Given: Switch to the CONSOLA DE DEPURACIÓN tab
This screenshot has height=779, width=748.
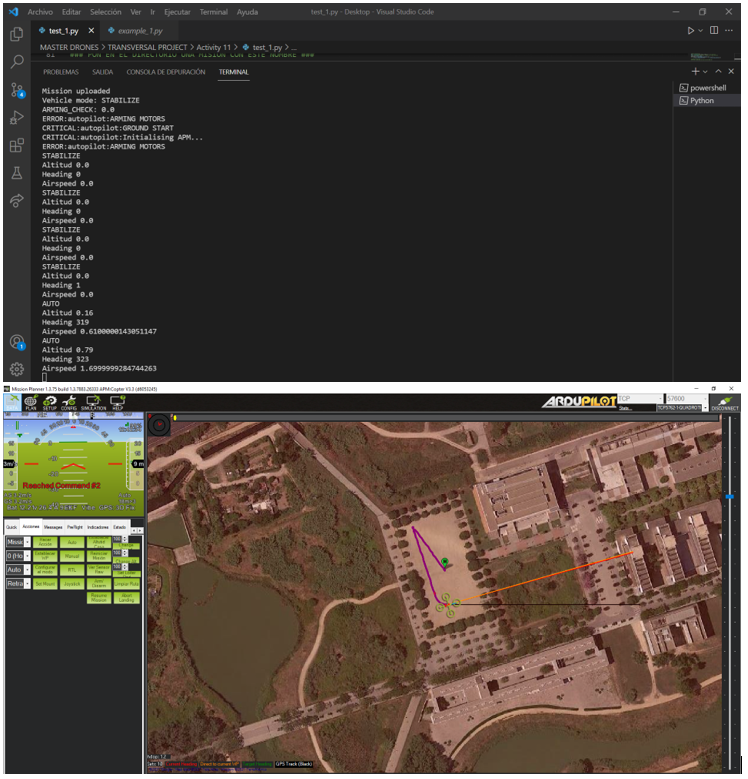Looking at the screenshot, I should pos(165,72).
